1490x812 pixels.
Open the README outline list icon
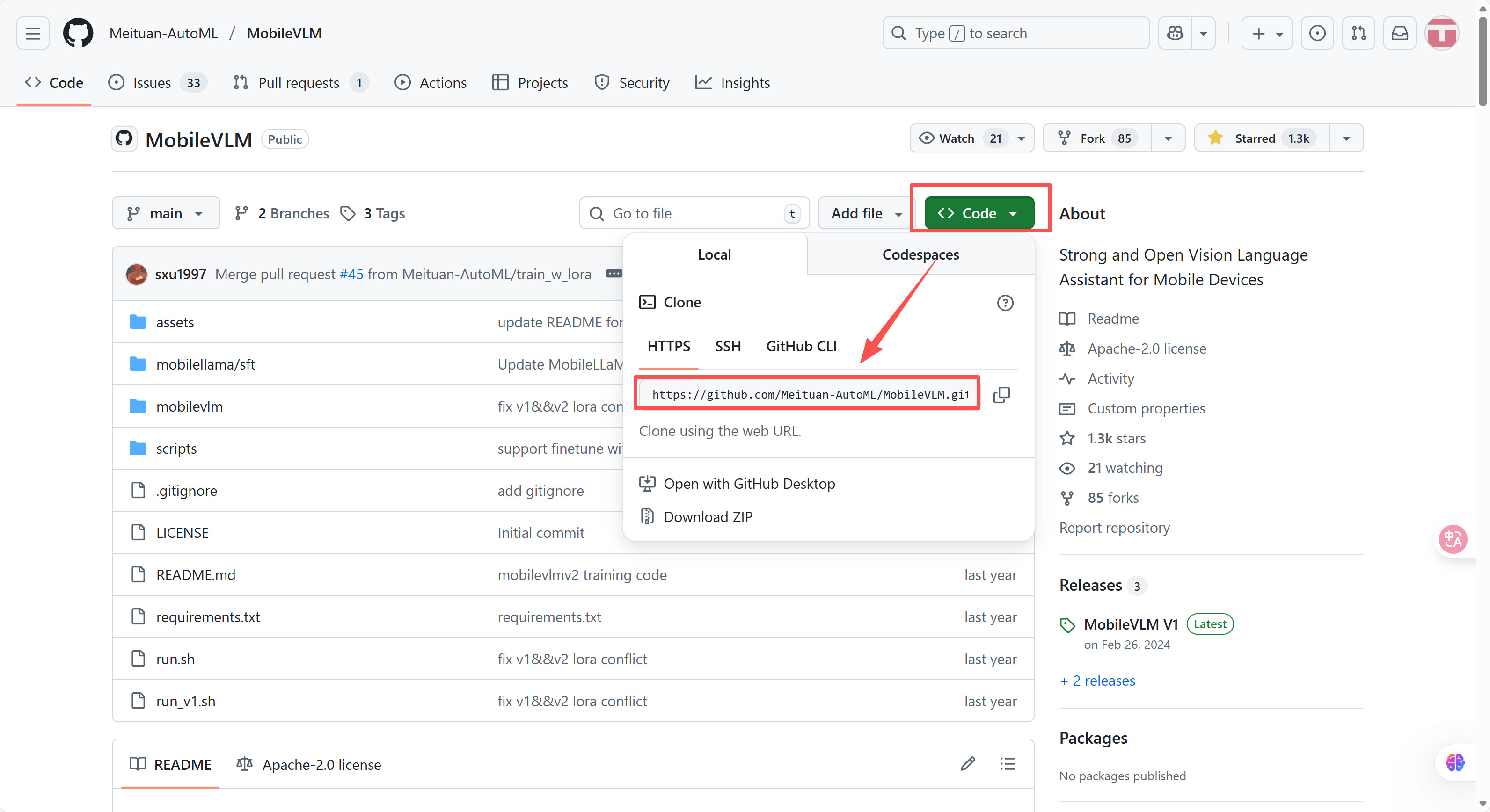pyautogui.click(x=1008, y=764)
